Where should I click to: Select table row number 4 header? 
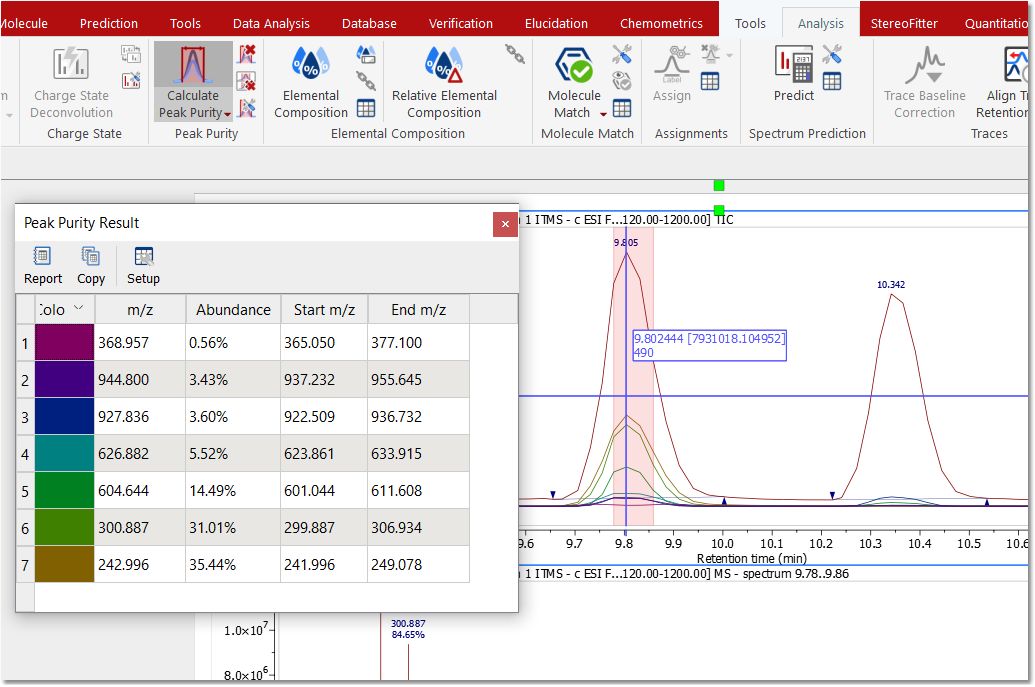click(x=25, y=453)
